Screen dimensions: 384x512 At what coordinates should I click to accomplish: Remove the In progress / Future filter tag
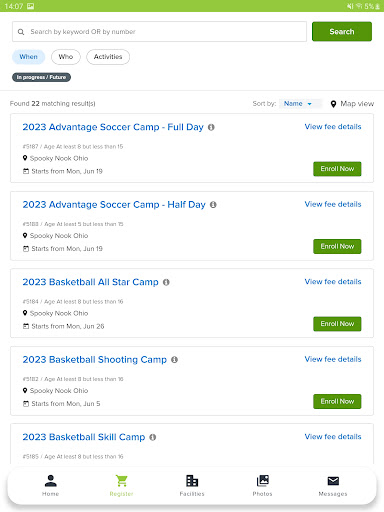(x=41, y=77)
